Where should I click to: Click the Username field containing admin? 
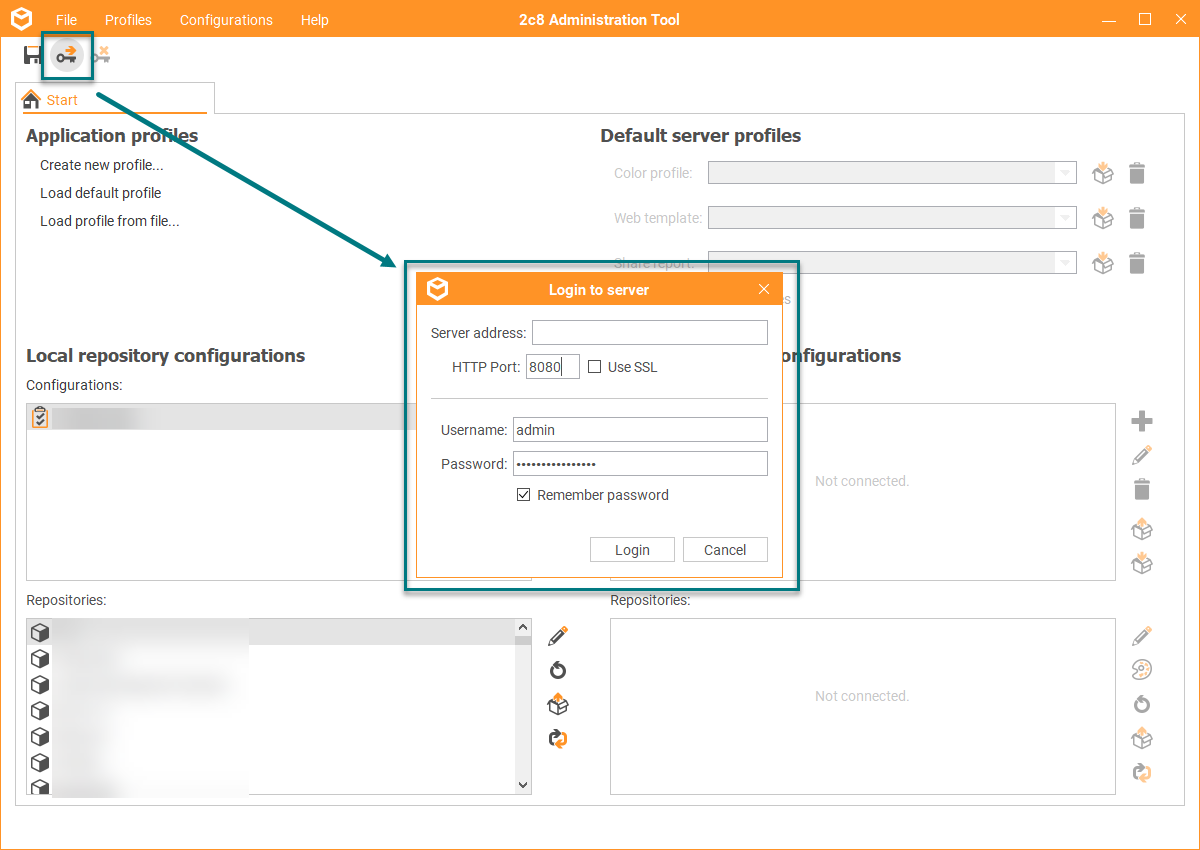[x=640, y=430]
